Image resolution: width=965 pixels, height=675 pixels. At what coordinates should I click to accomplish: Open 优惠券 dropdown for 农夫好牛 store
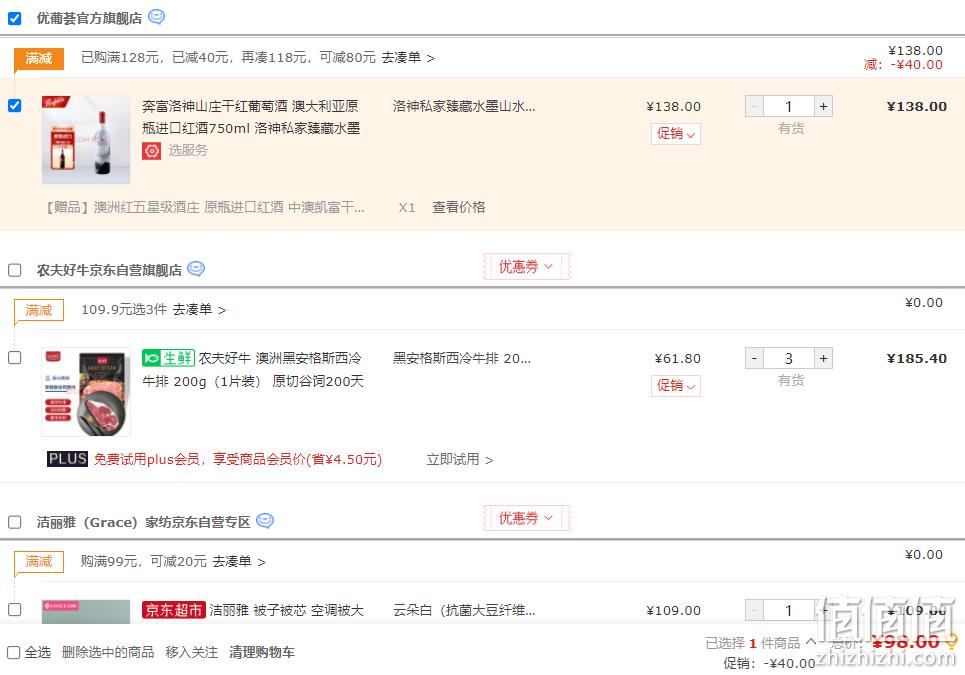(x=526, y=266)
